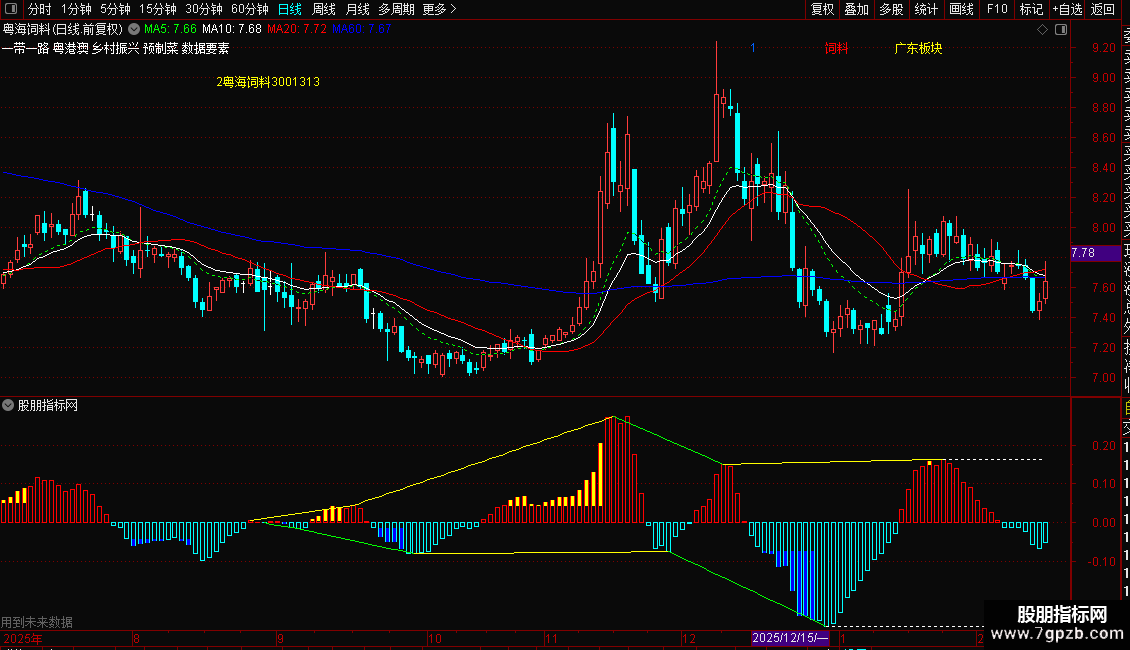1130x650 pixels.
Task: Click month 9 on the time axis
Action: click(x=280, y=638)
